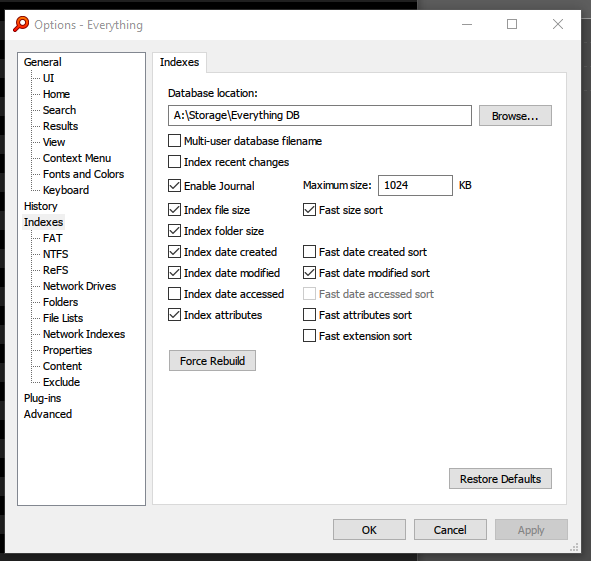Viewport: 591px width, 561px height.
Task: Open the Advanced options category
Action: pyautogui.click(x=48, y=414)
